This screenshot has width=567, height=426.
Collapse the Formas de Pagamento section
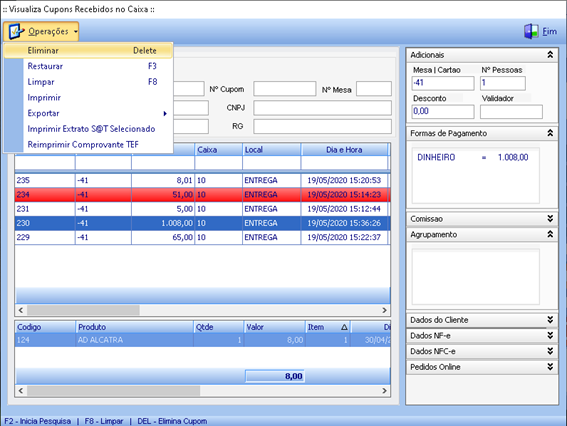[550, 133]
